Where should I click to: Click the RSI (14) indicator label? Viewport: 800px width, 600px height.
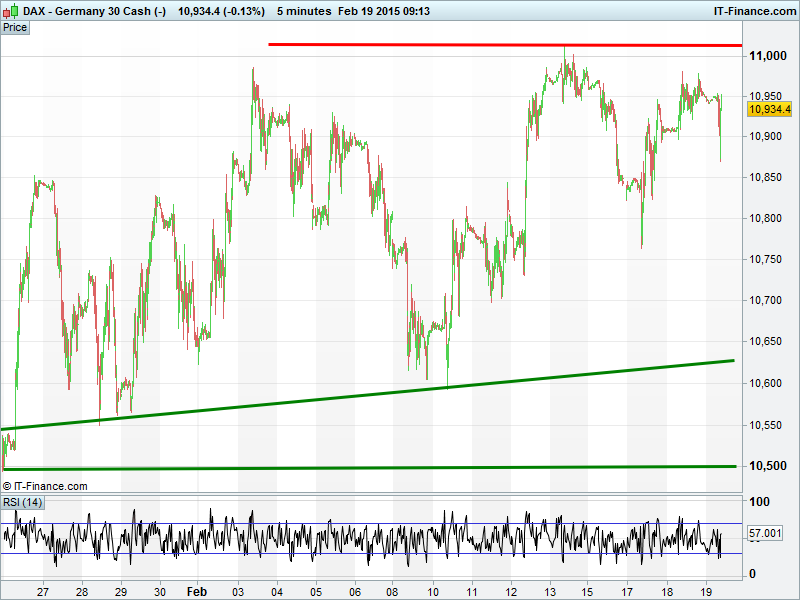click(22, 503)
